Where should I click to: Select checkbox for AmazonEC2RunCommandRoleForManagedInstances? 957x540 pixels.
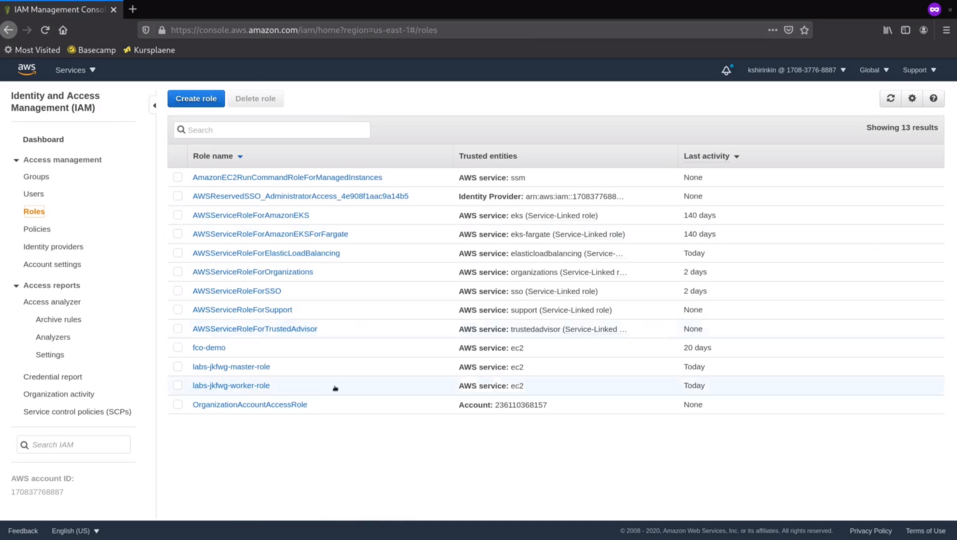pos(178,177)
